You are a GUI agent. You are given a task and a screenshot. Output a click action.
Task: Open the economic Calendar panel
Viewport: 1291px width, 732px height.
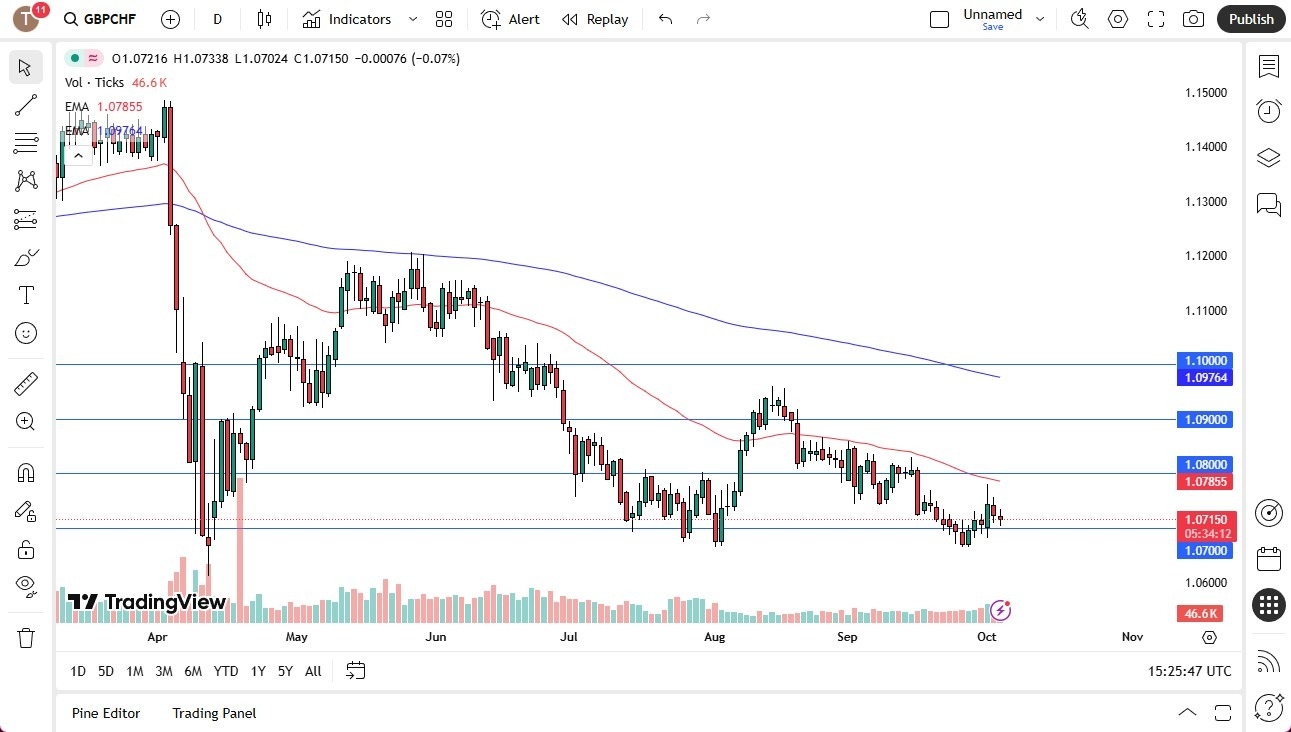tap(1269, 559)
